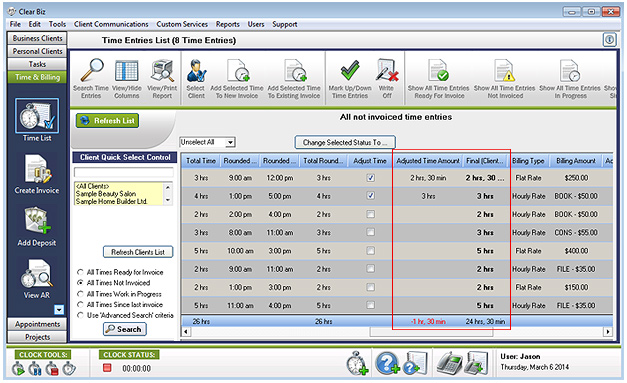The height and width of the screenshot is (383, 627).
Task: Click the telephone icon in status bar
Action: click(449, 363)
